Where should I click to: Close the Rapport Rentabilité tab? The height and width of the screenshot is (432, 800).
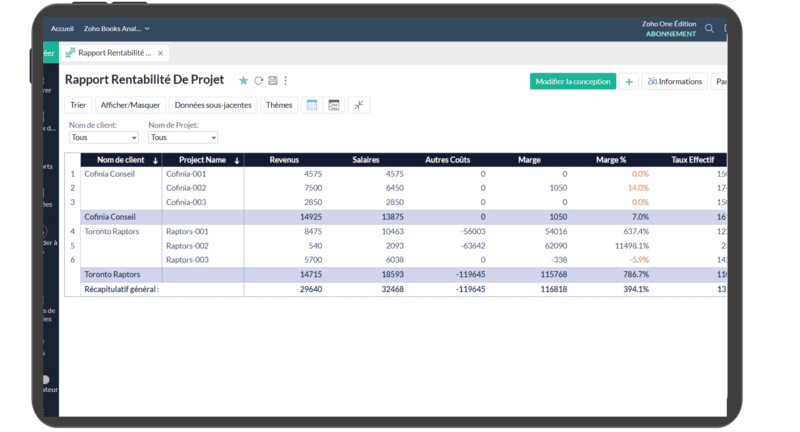[x=160, y=53]
